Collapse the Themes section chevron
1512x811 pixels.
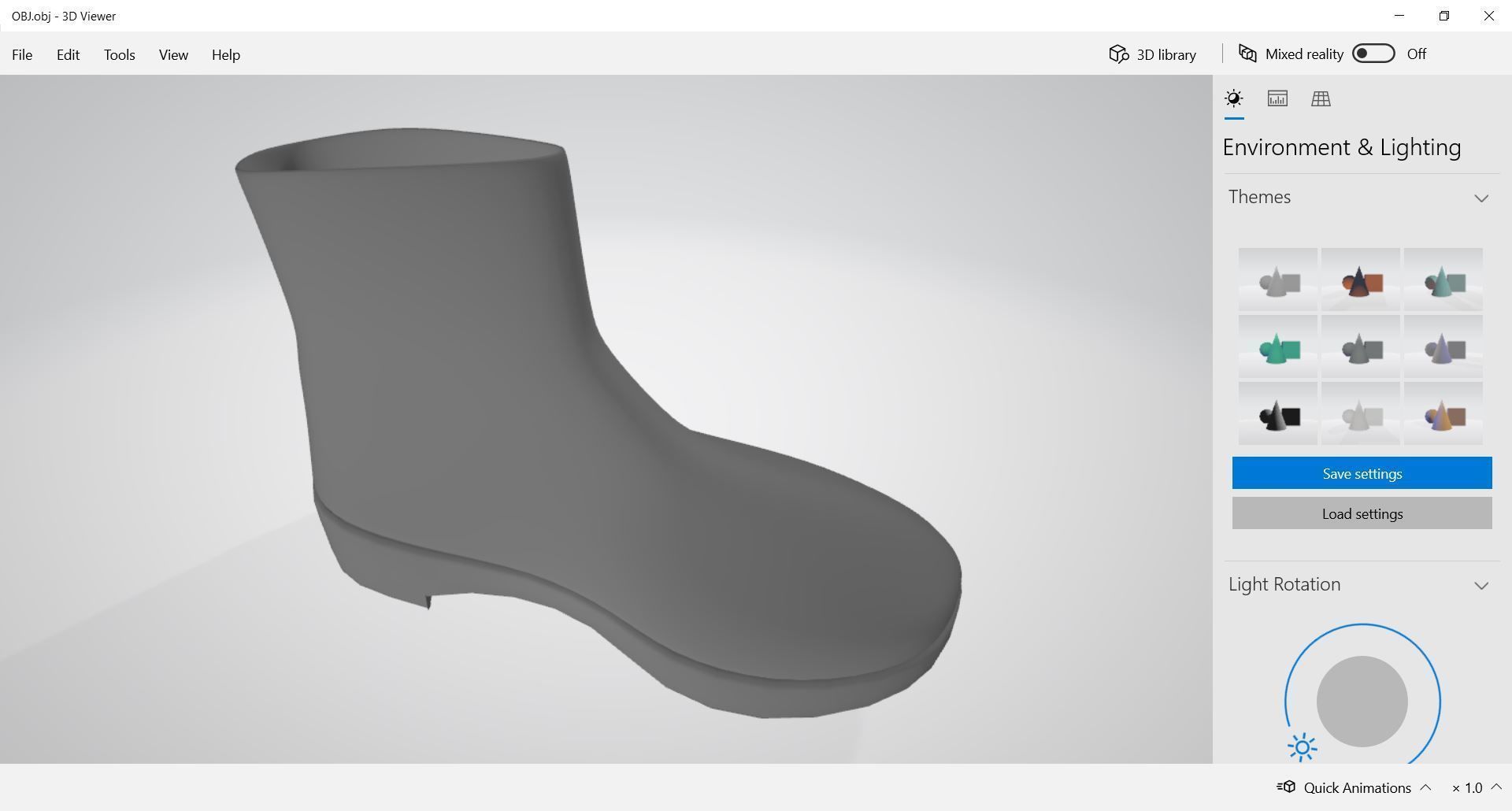1481,198
